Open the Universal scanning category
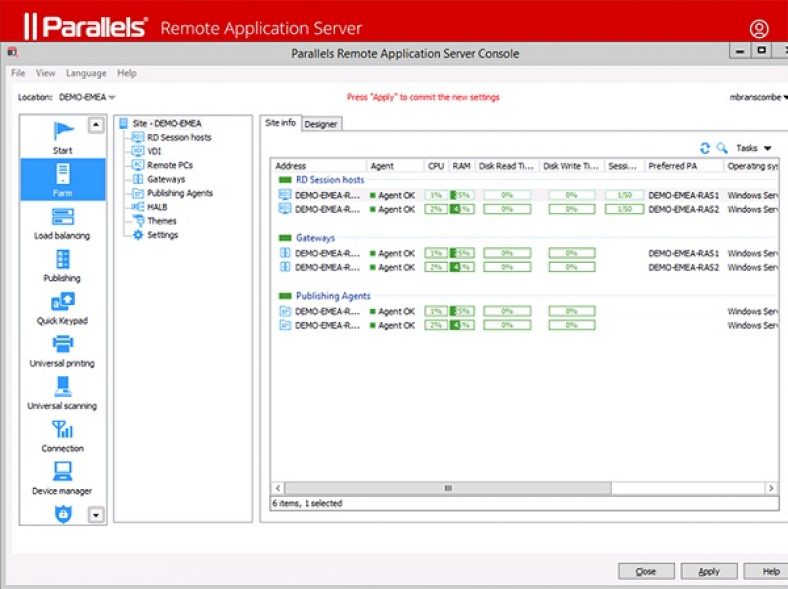788x589 pixels. coord(62,395)
